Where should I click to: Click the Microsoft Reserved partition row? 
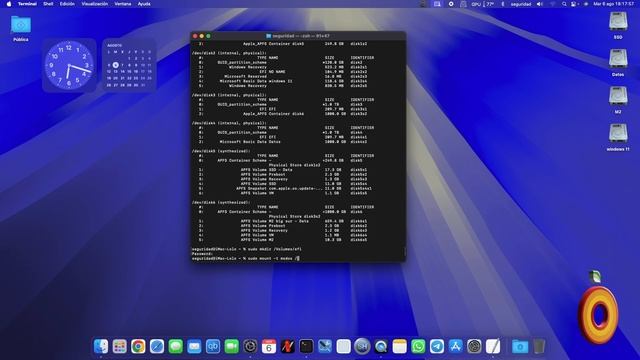click(283, 76)
